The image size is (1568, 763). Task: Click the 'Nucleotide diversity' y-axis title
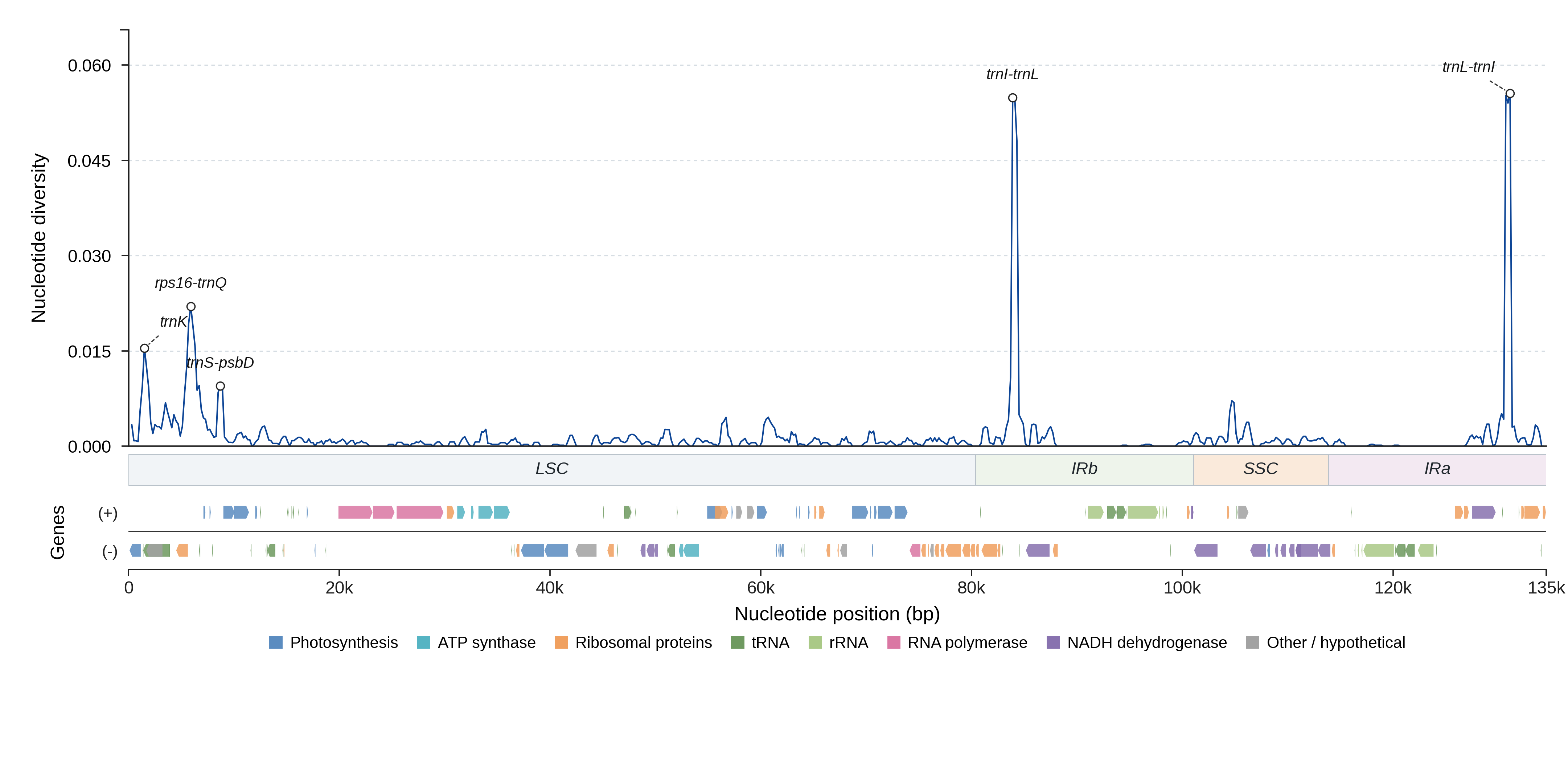pyautogui.click(x=39, y=238)
